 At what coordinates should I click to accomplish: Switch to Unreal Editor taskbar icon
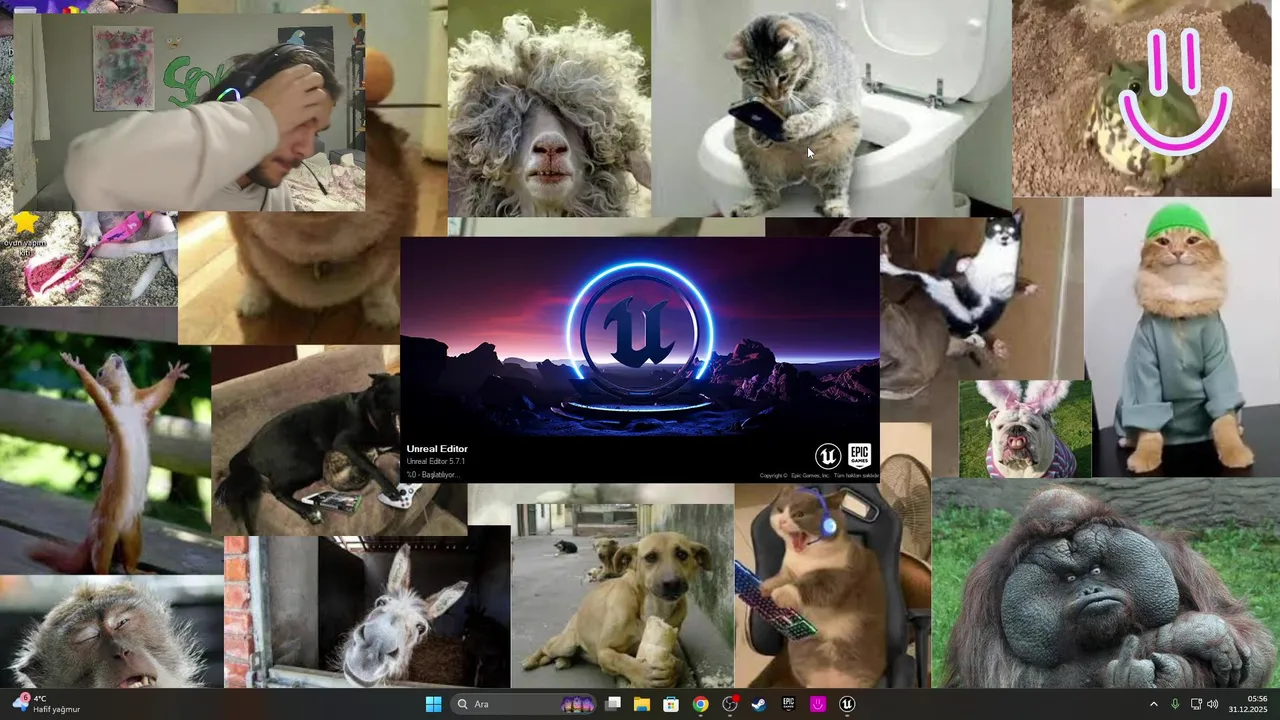click(x=847, y=704)
